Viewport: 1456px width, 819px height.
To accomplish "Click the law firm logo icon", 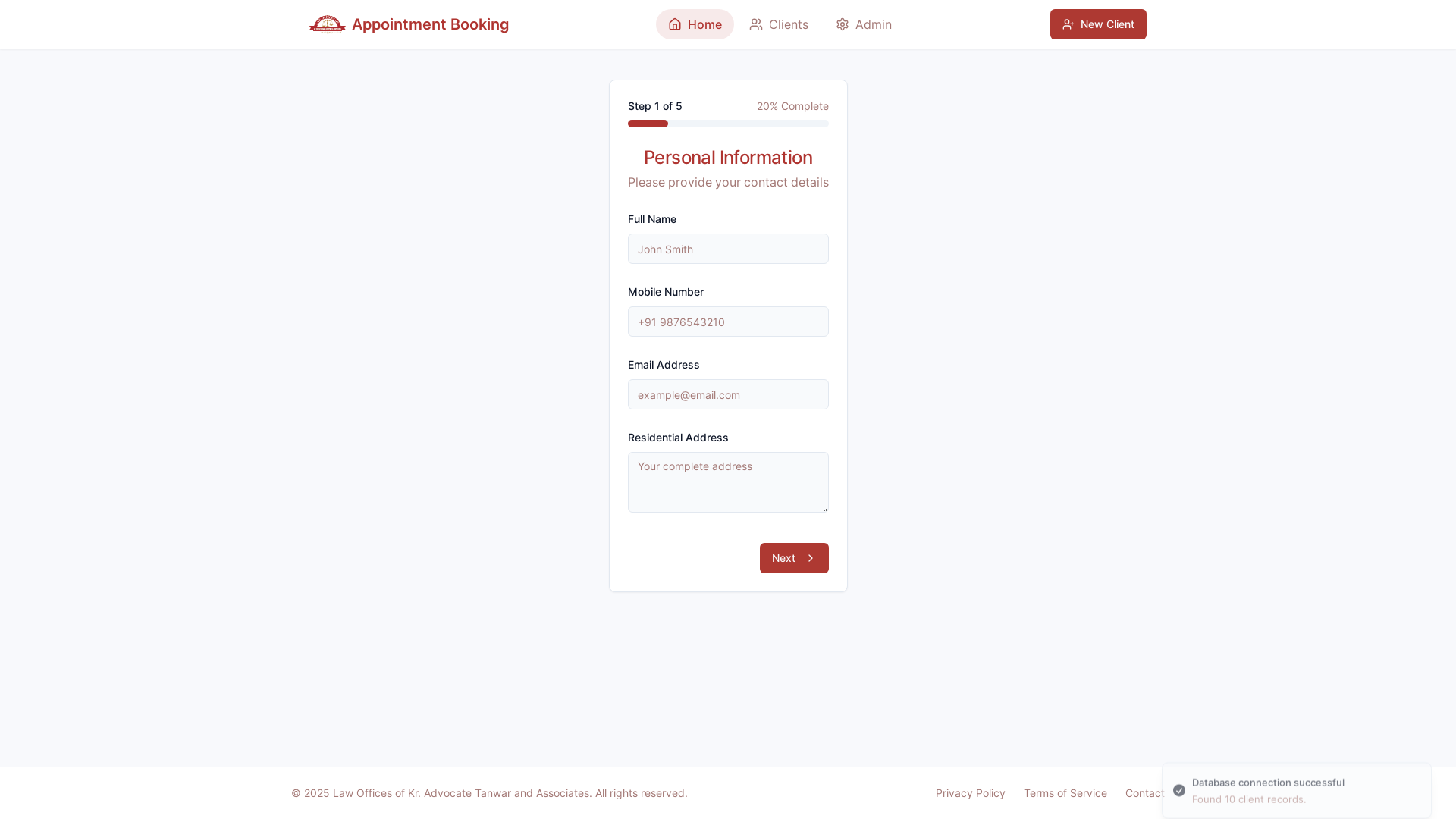I will coord(328,24).
